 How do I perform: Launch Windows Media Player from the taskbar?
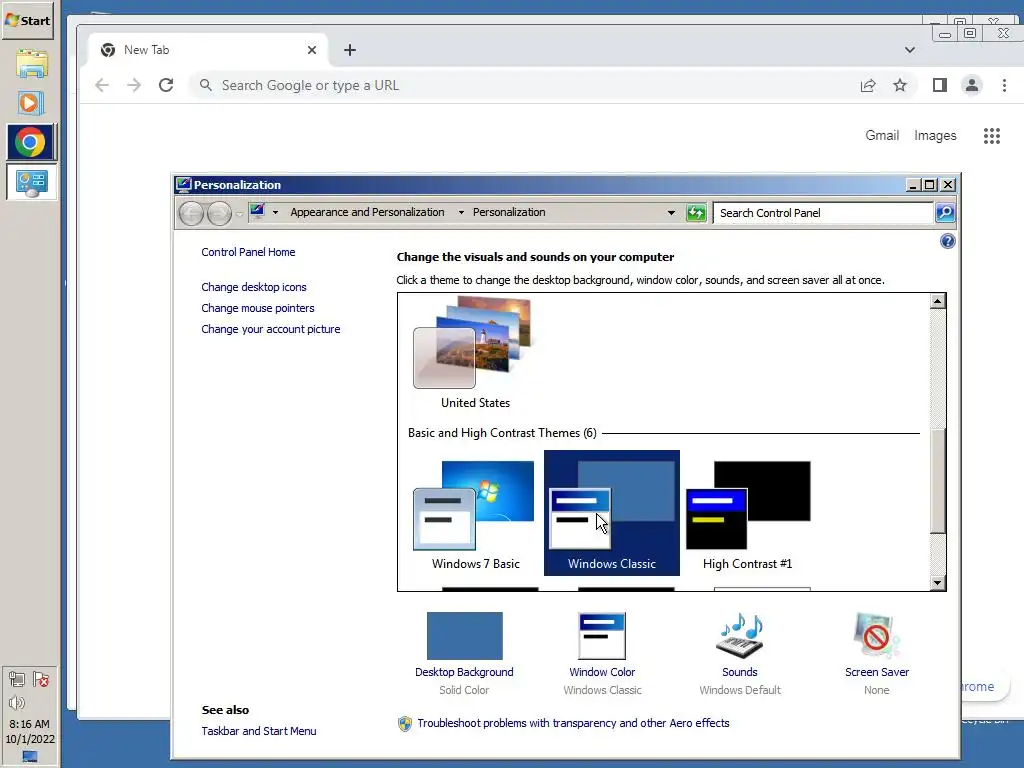point(31,103)
